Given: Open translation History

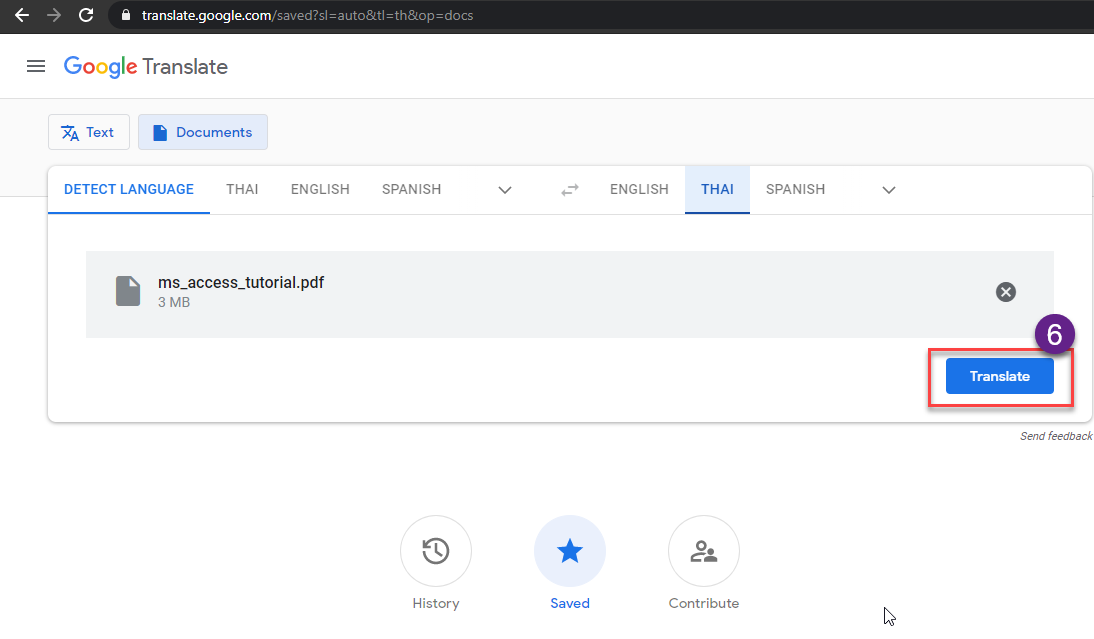Looking at the screenshot, I should coord(435,551).
